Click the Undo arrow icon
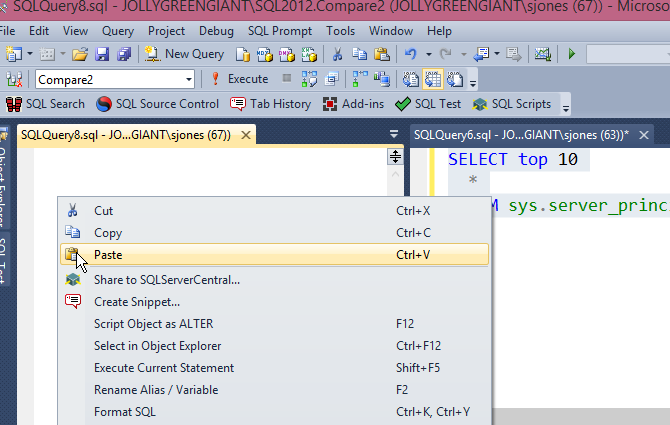This screenshot has width=670, height=425. pos(411,54)
